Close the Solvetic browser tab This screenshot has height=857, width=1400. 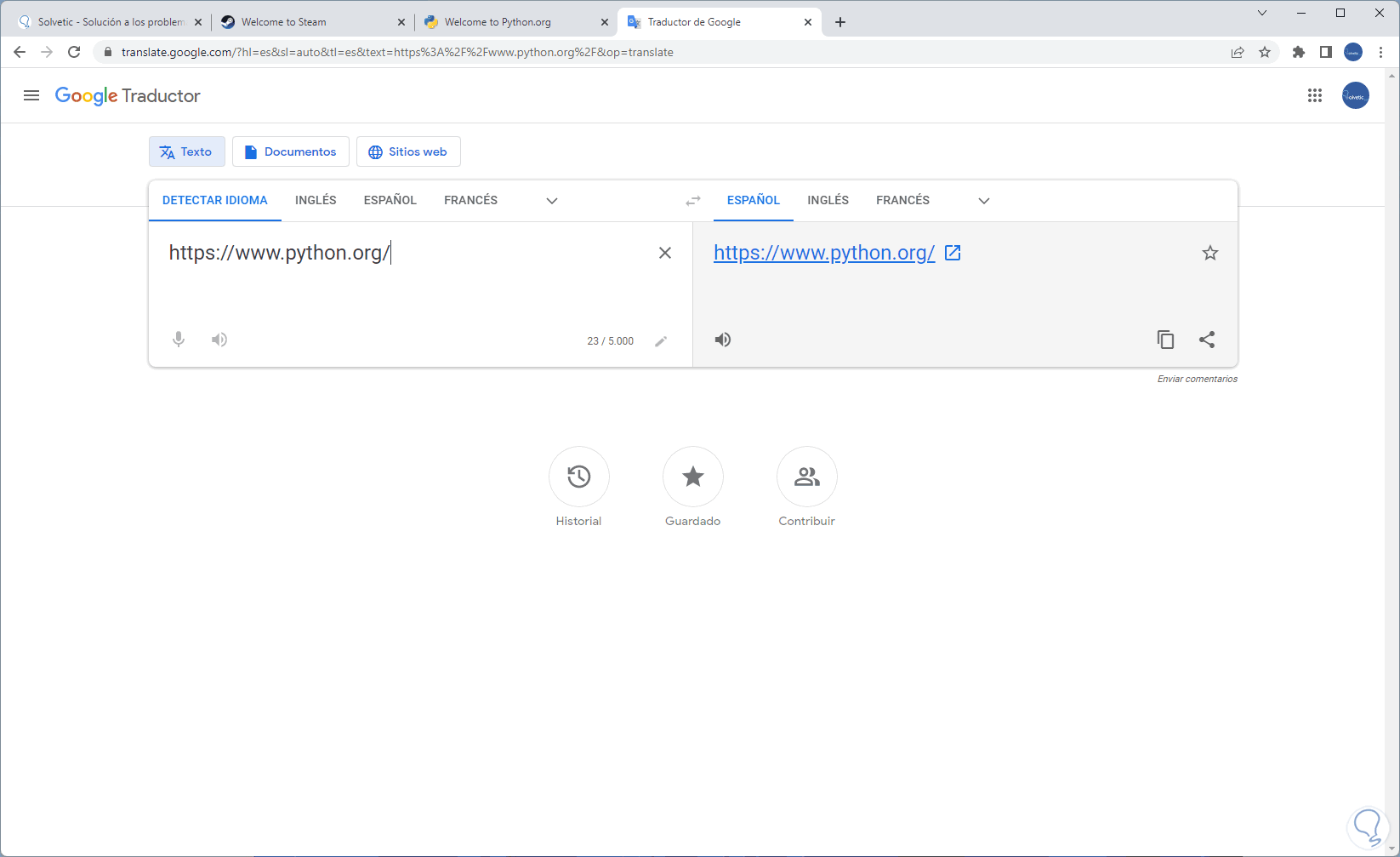pos(198,22)
